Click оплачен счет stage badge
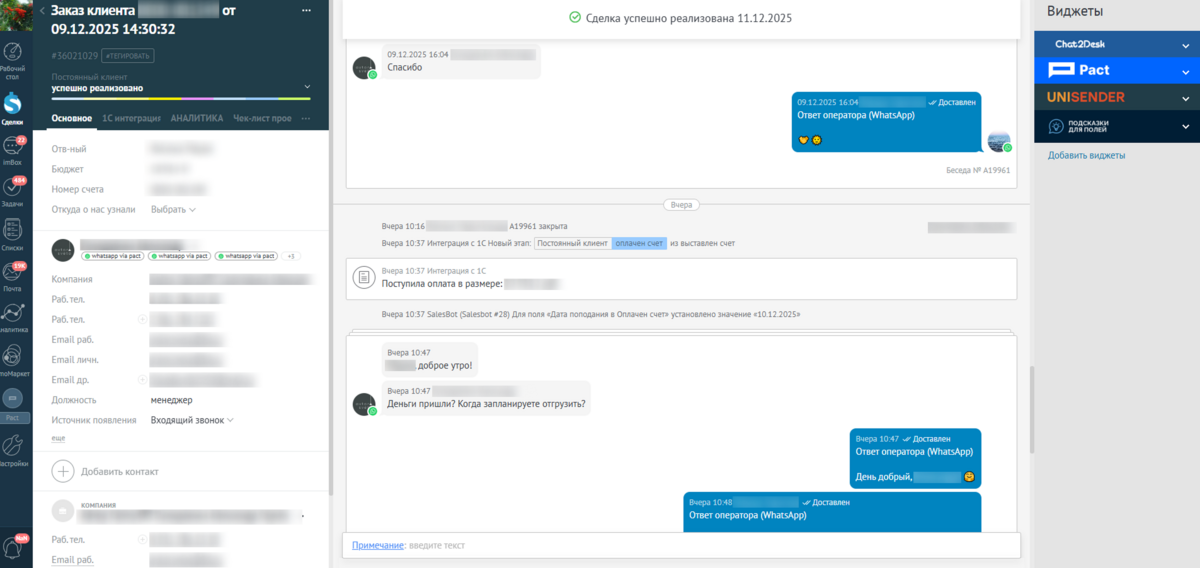Image resolution: width=1200 pixels, height=568 pixels. [638, 243]
